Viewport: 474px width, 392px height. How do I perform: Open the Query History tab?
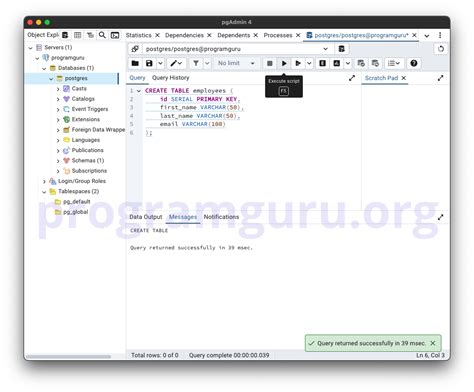tap(171, 78)
